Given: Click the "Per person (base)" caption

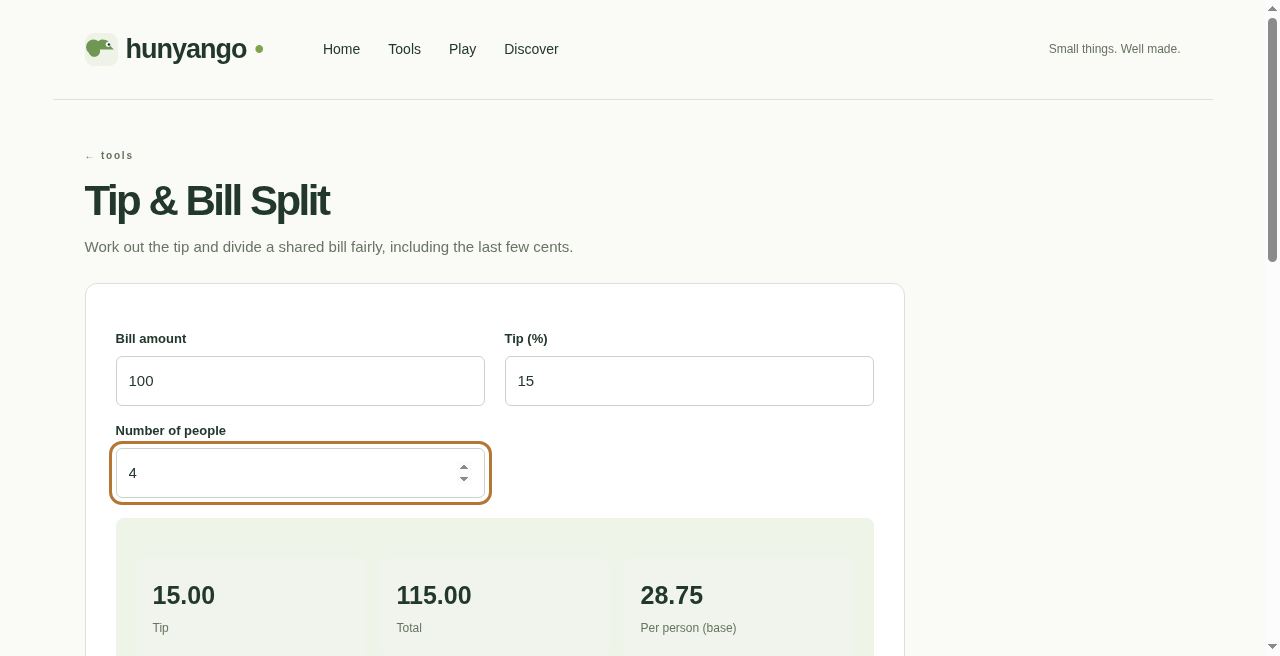Looking at the screenshot, I should [689, 628].
